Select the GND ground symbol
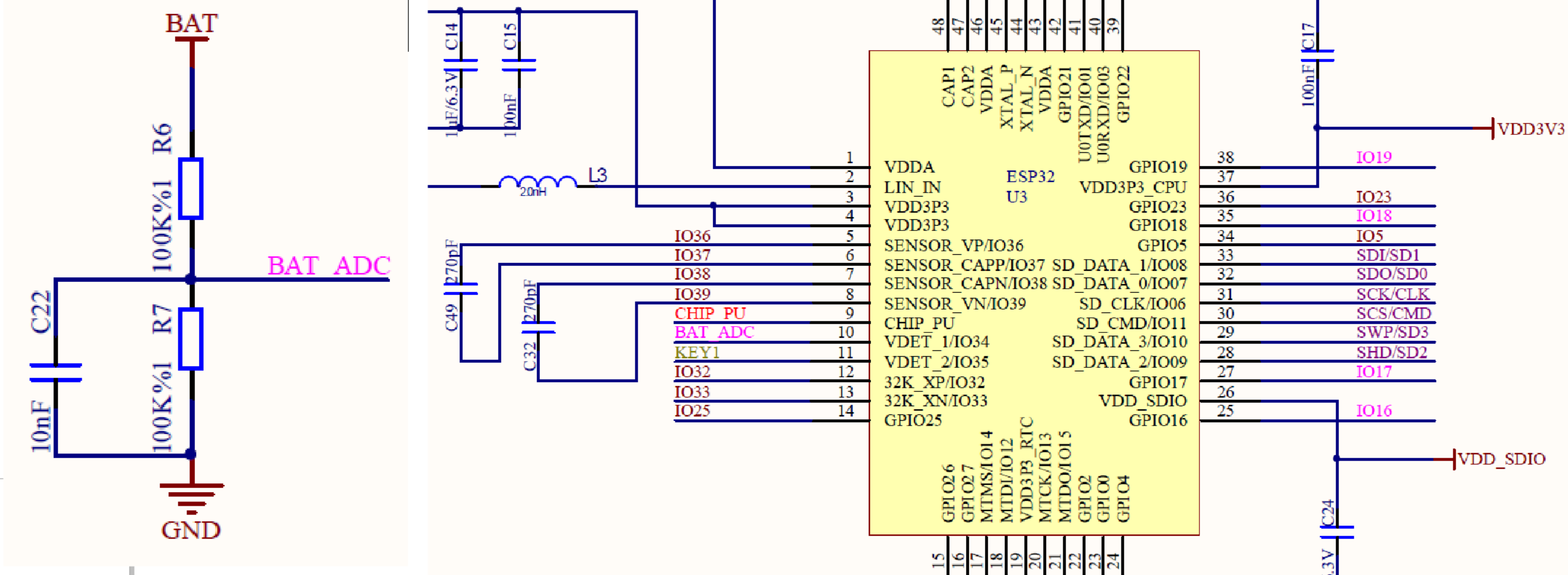Image resolution: width=1568 pixels, height=575 pixels. tap(191, 494)
